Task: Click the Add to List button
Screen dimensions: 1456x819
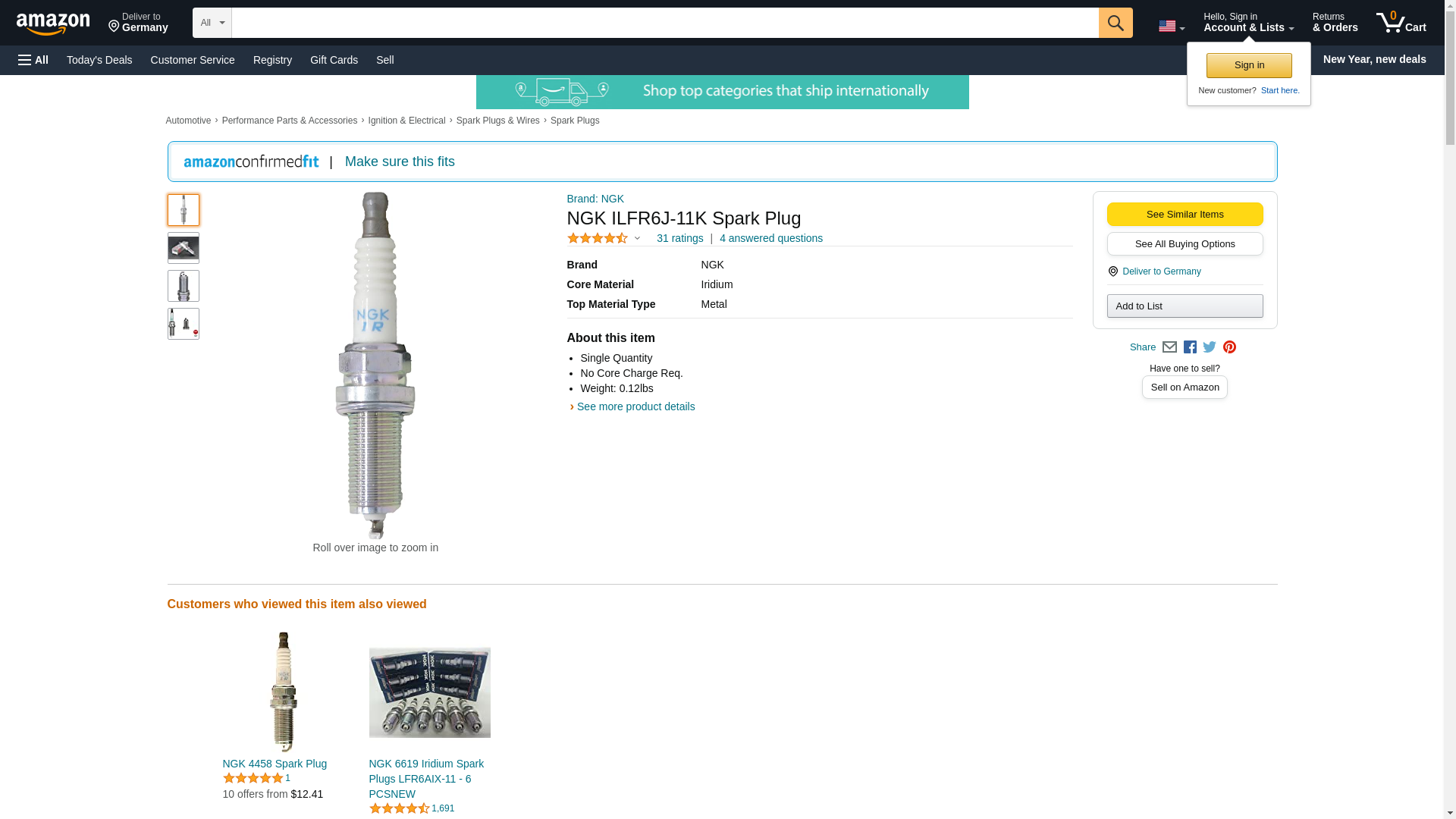Action: tap(1185, 306)
